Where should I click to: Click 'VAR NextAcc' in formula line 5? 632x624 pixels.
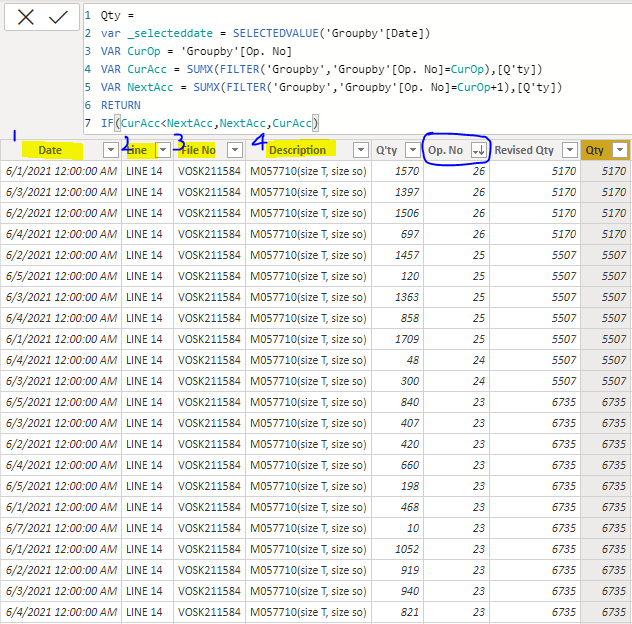137,87
